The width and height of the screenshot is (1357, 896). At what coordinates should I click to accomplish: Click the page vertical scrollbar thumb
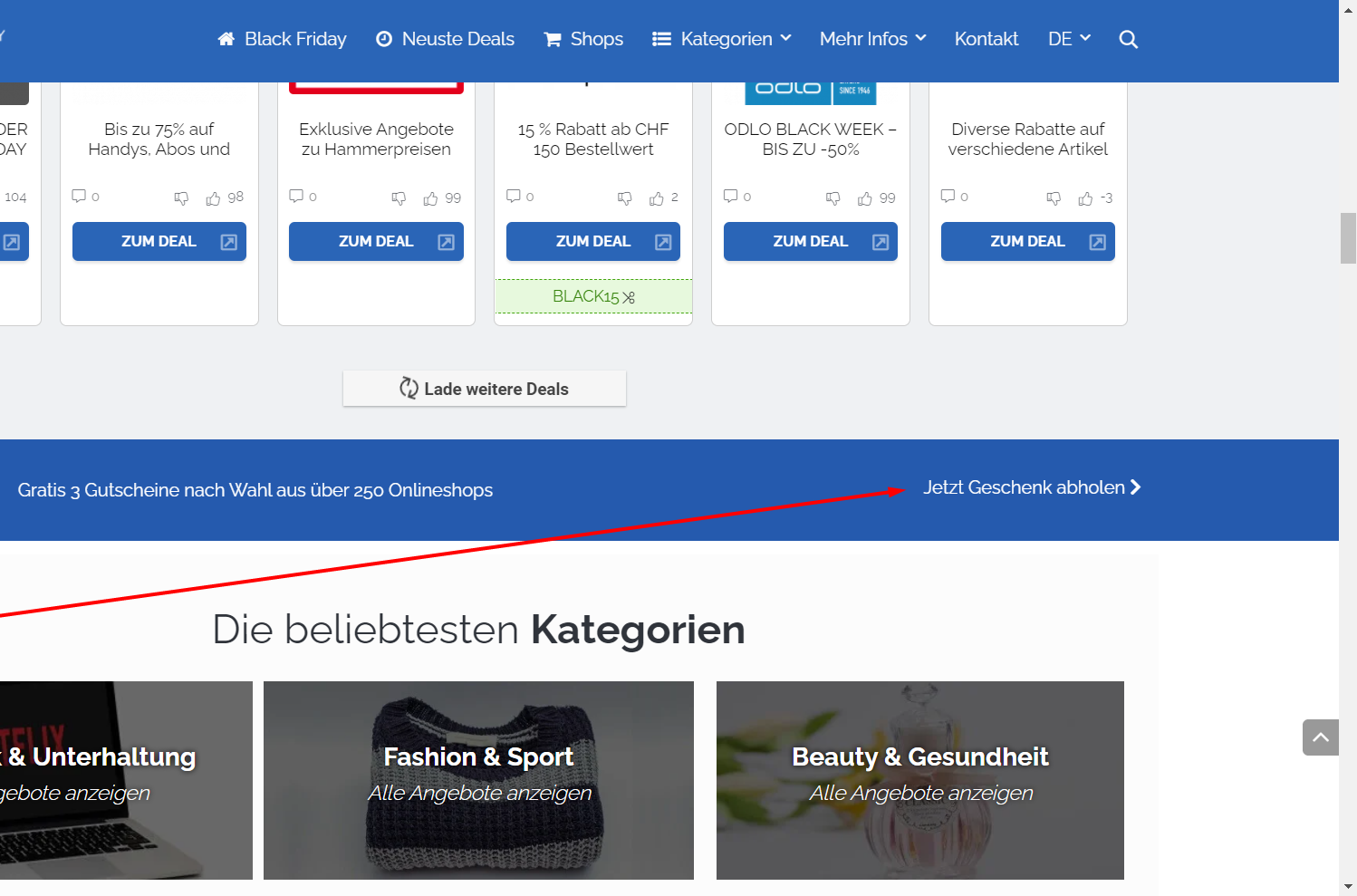1348,238
